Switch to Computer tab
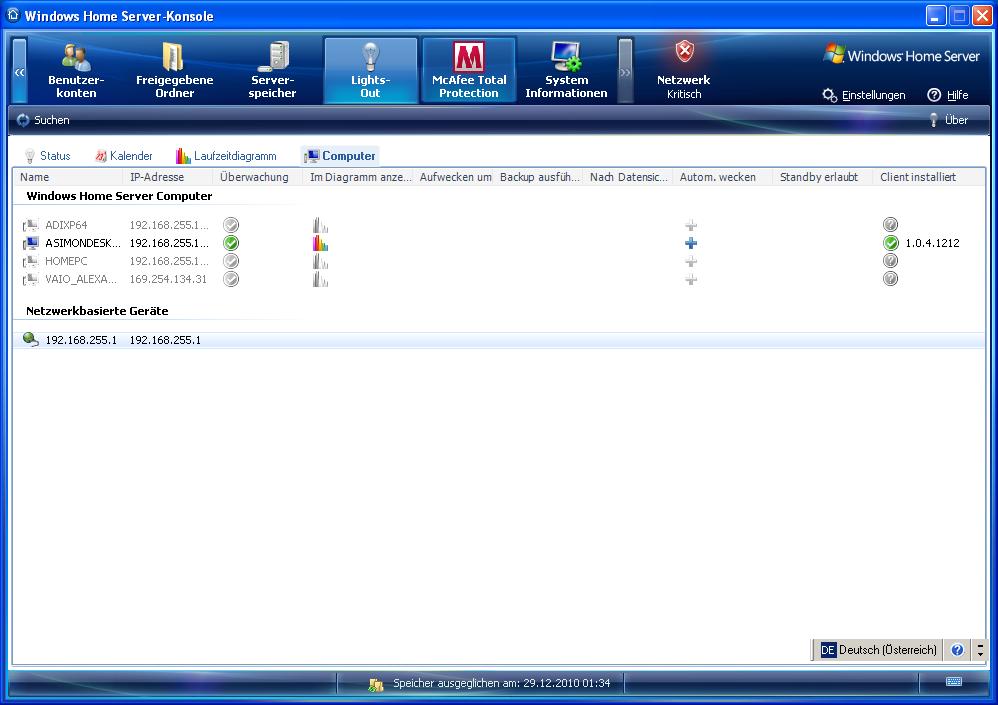 (x=340, y=156)
